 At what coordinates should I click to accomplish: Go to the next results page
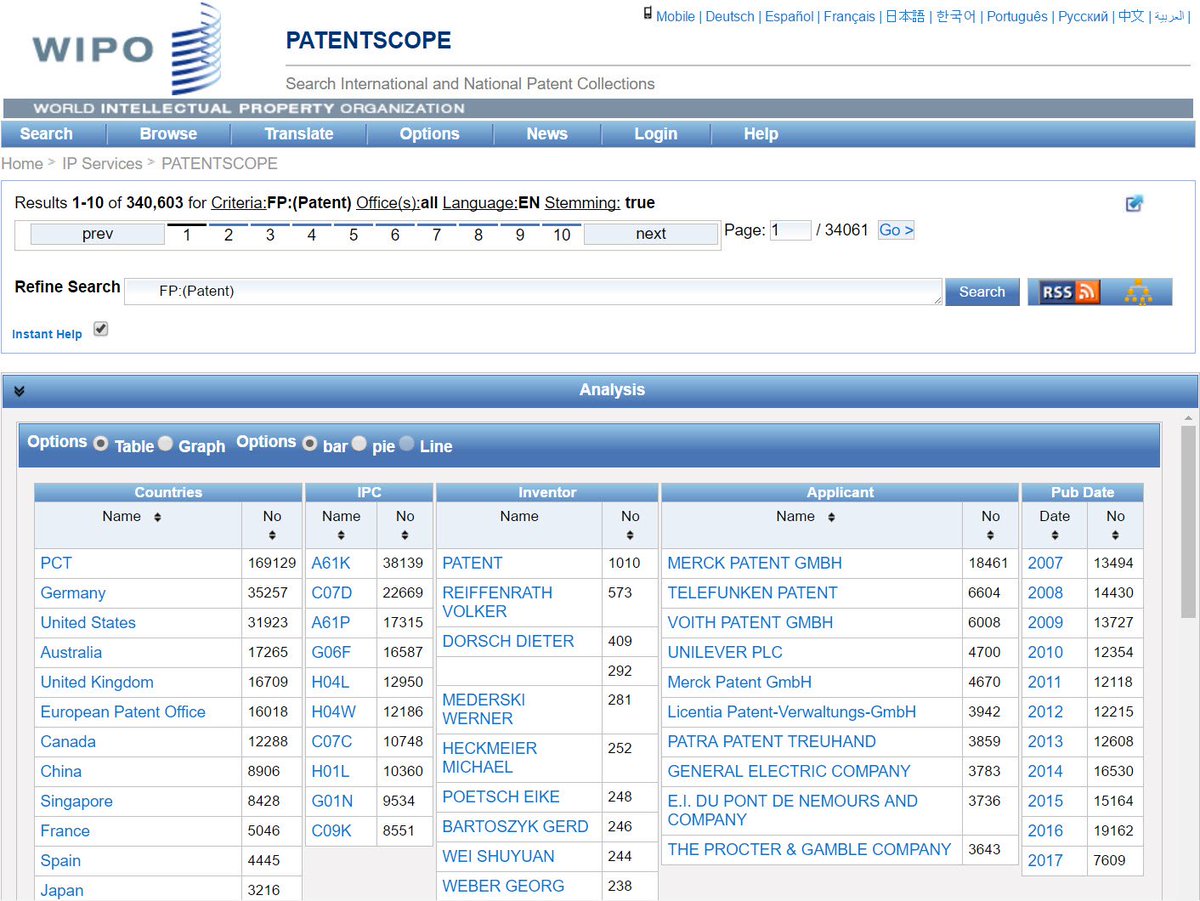click(x=651, y=234)
